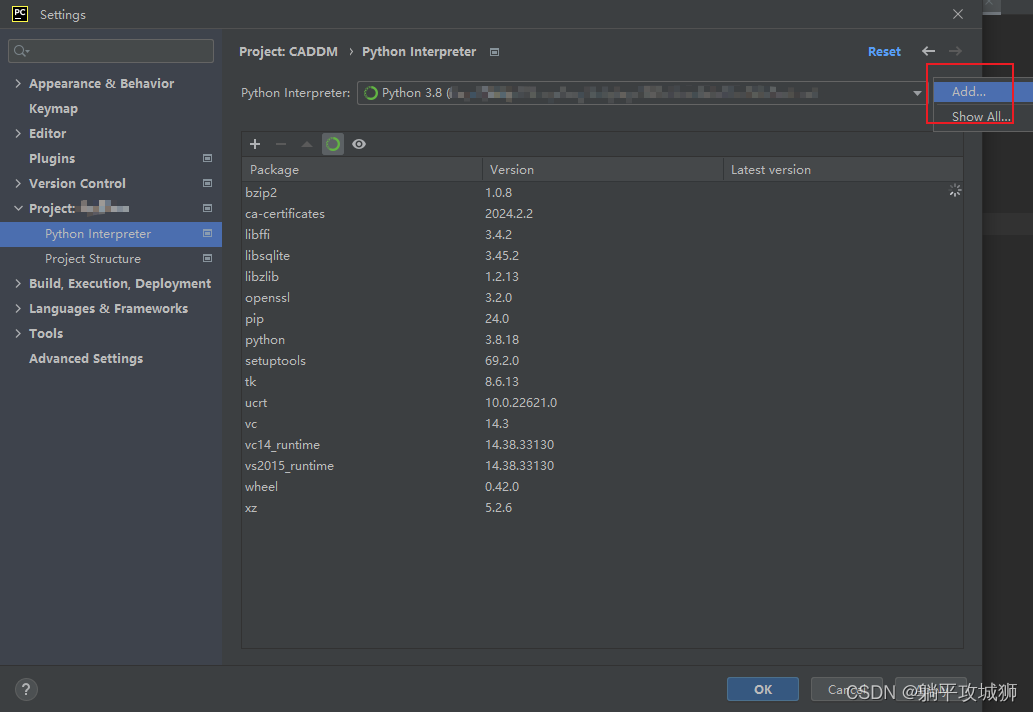This screenshot has width=1033, height=712.
Task: Select the openssl package row
Action: 602,298
